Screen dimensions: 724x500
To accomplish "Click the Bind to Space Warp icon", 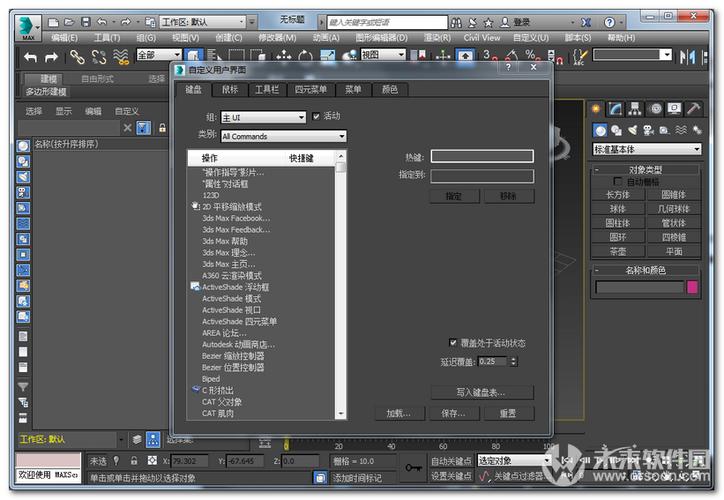I will (121, 57).
